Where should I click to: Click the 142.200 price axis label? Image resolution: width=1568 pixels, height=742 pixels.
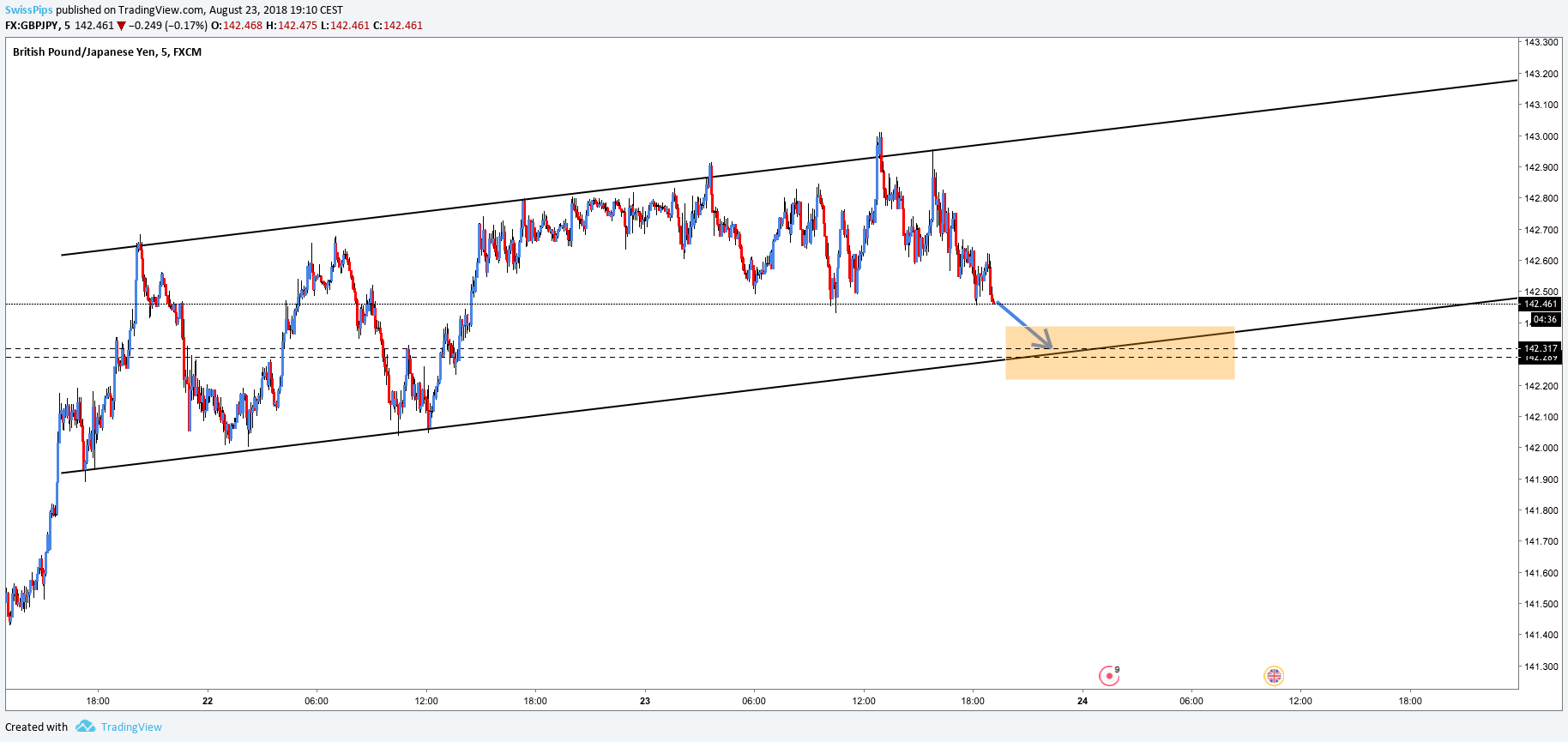pos(1541,386)
